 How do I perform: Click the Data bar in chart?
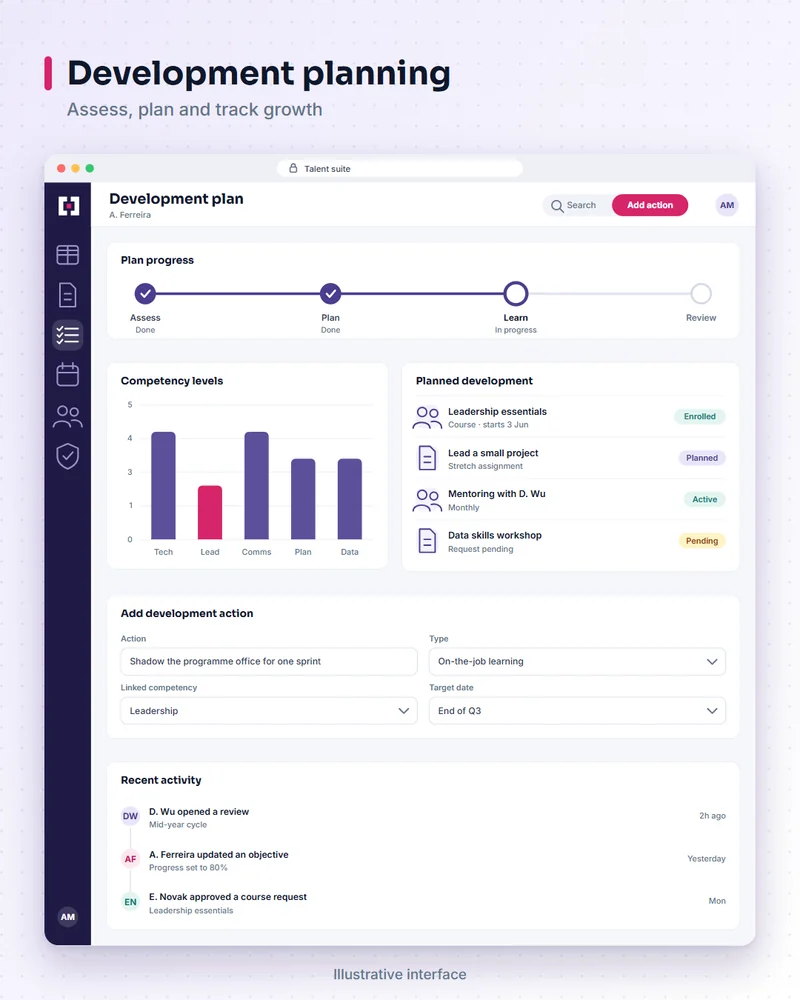point(350,499)
